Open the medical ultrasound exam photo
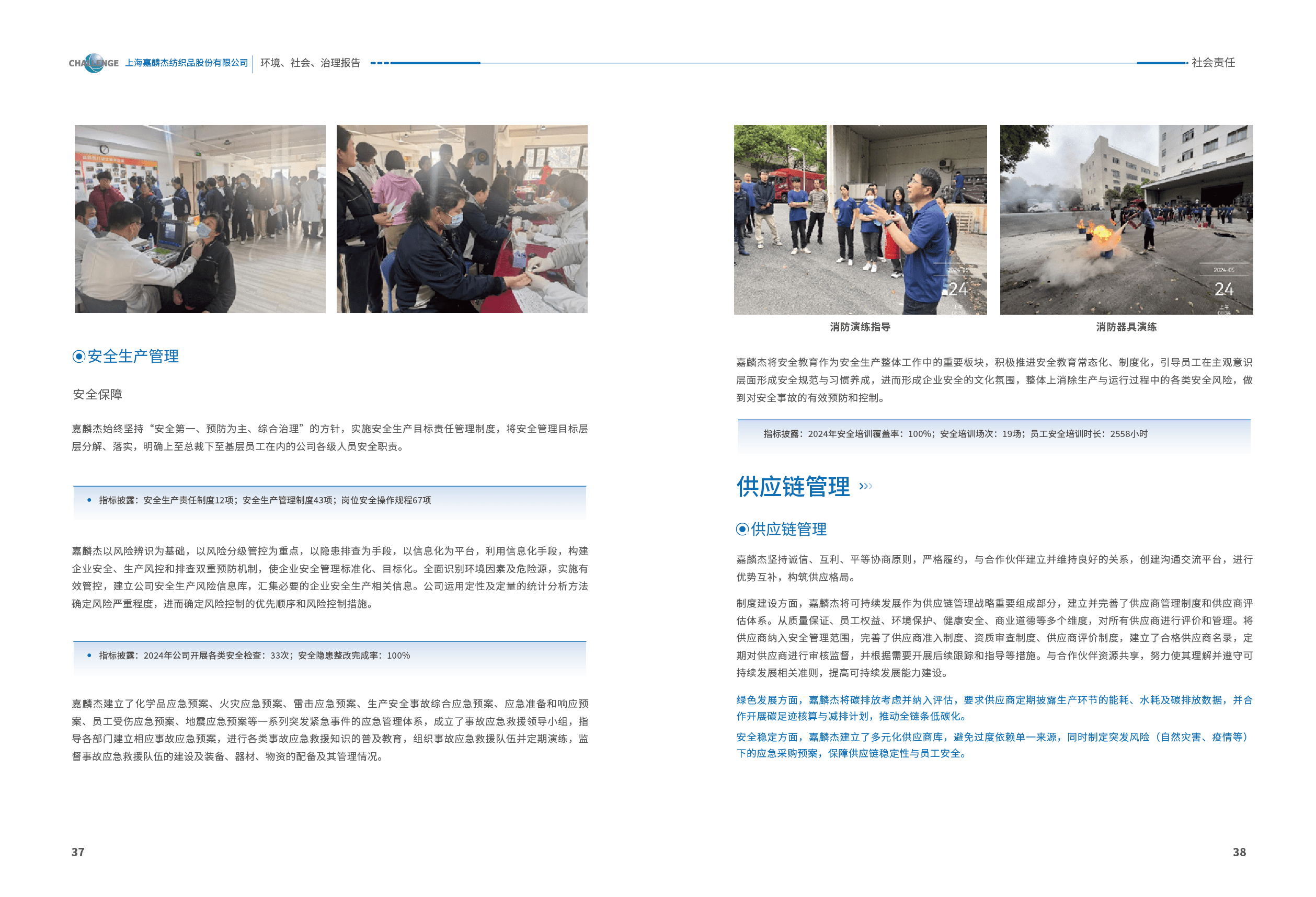The width and height of the screenshot is (1316, 897). coord(200,218)
